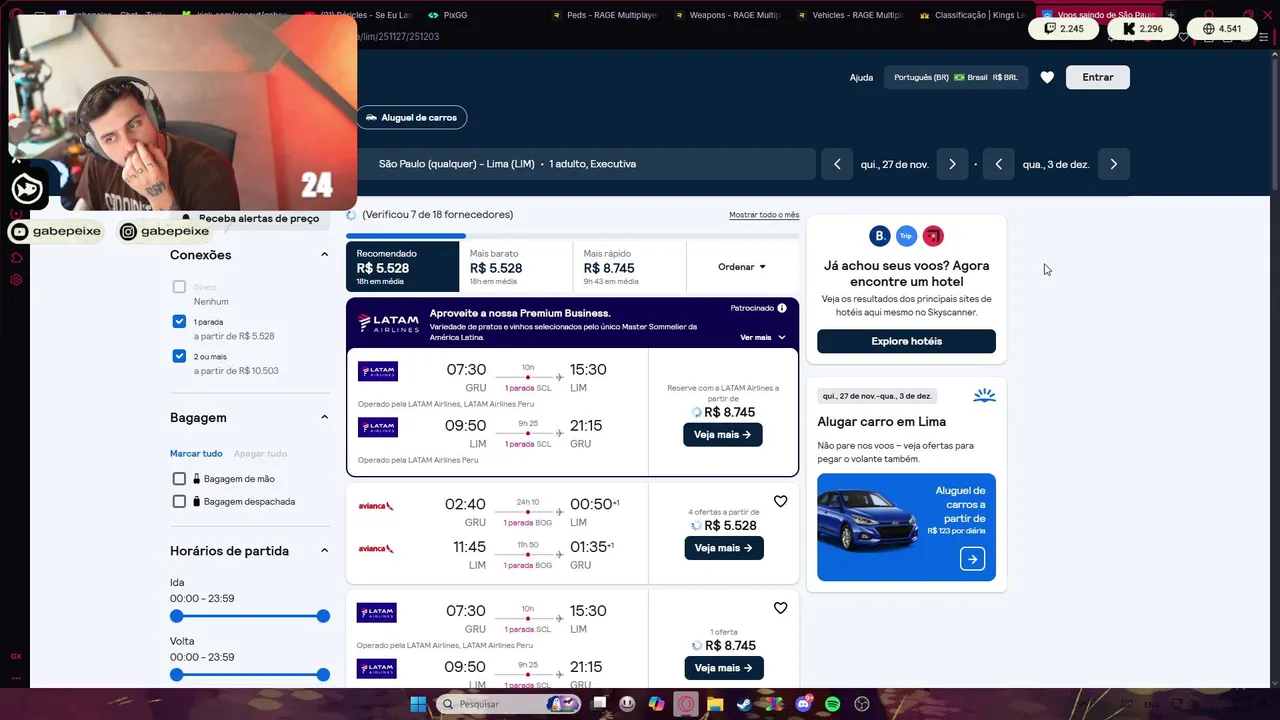
Task: Click Veja mais on Avianca flight
Action: click(723, 548)
